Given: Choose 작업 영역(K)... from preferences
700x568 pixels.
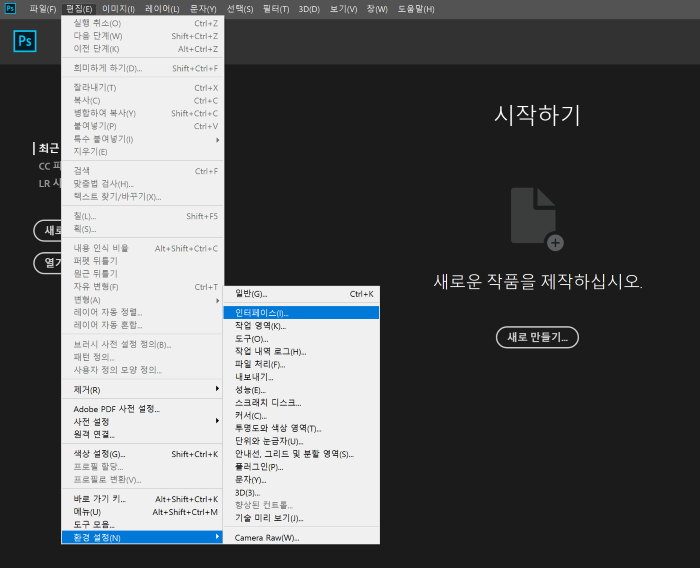Looking at the screenshot, I should coord(301,326).
